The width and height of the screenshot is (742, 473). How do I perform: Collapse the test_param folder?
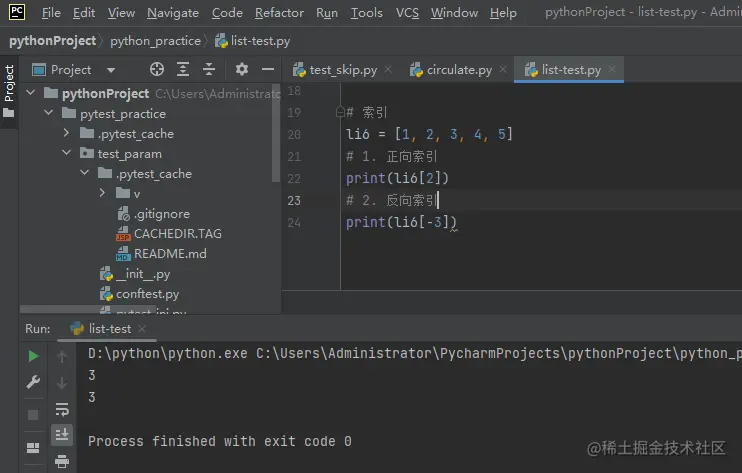(66, 153)
